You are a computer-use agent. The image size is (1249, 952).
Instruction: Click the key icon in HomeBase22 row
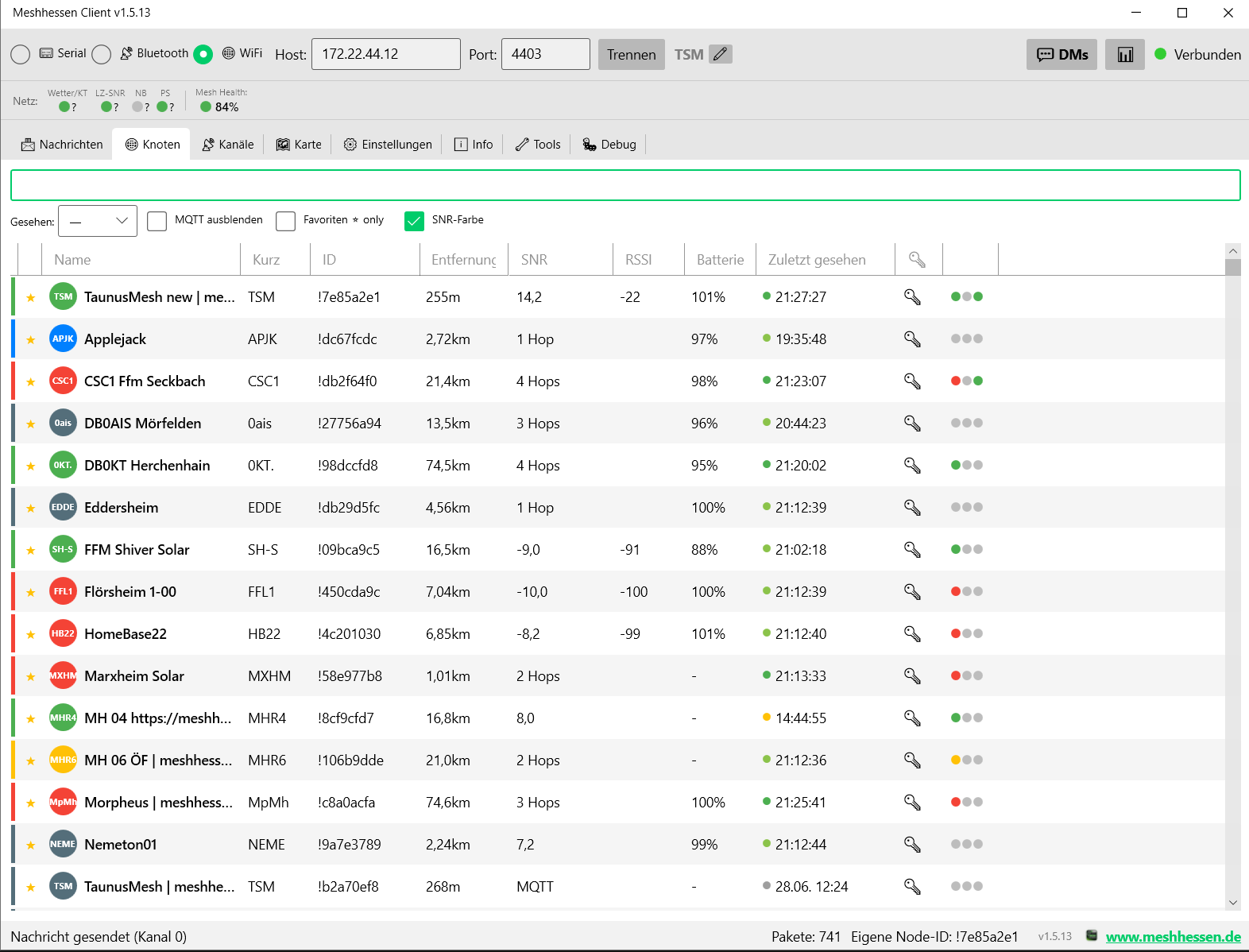coord(912,634)
